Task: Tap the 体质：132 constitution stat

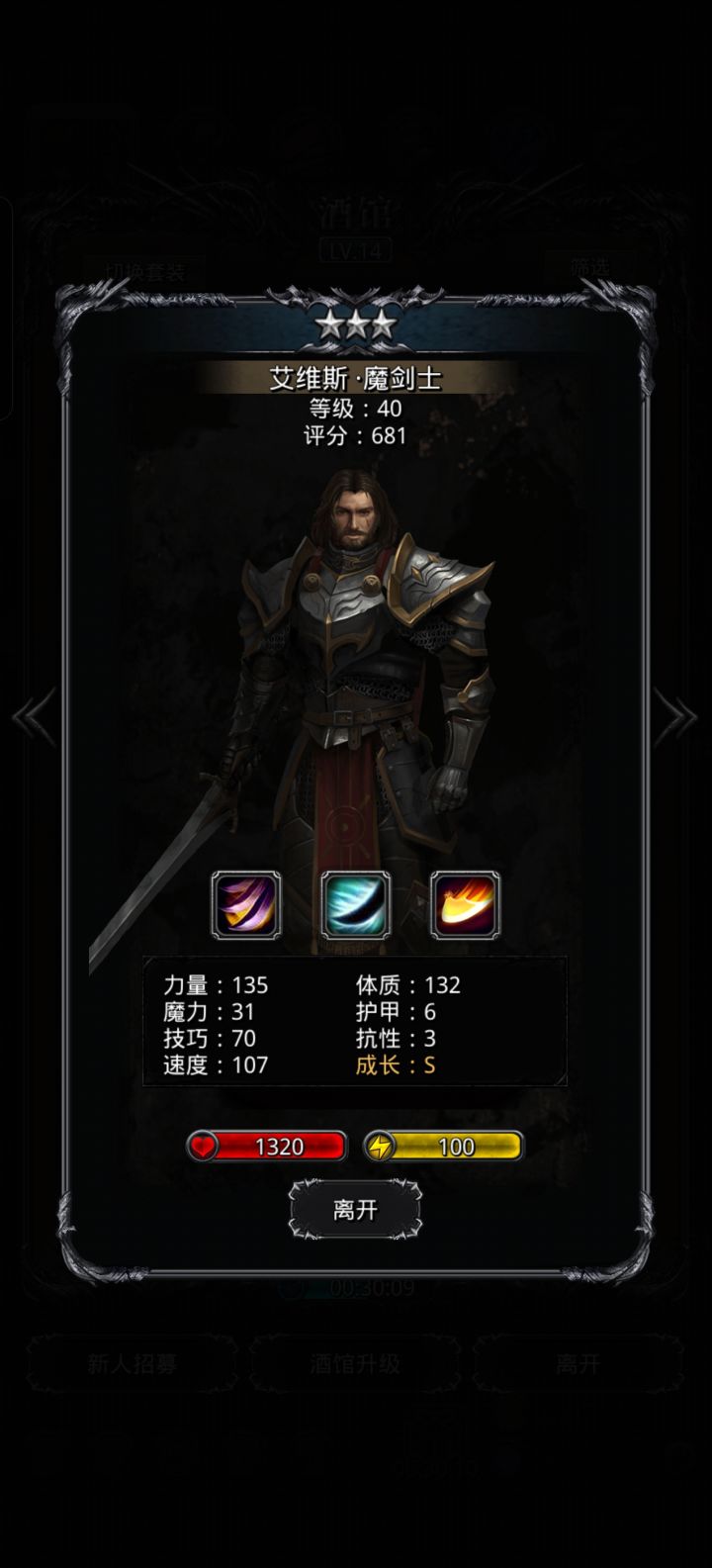Action: point(408,985)
